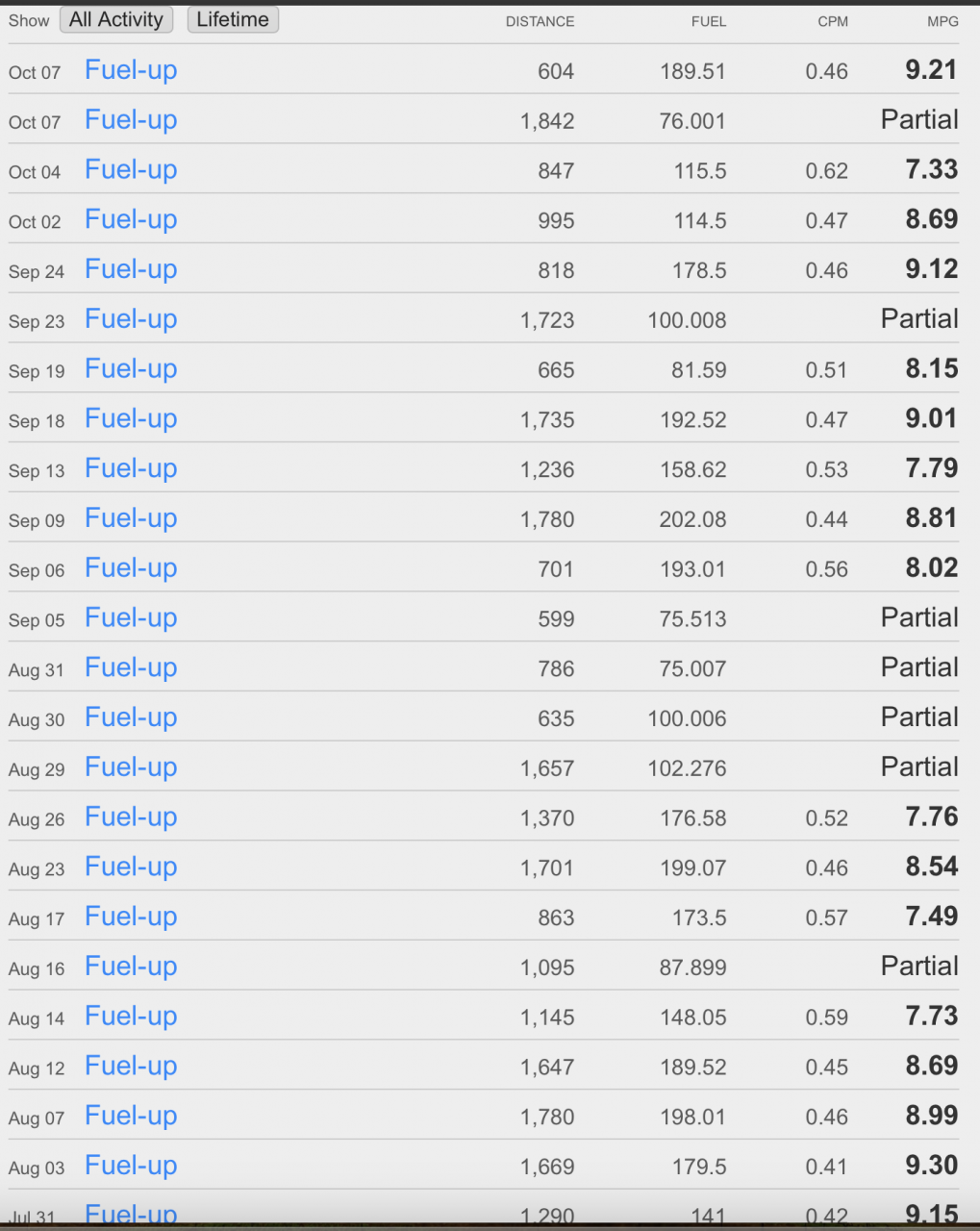The image size is (980, 1231).
Task: Open the Aug 26 Fuel-up entry
Action: [131, 818]
